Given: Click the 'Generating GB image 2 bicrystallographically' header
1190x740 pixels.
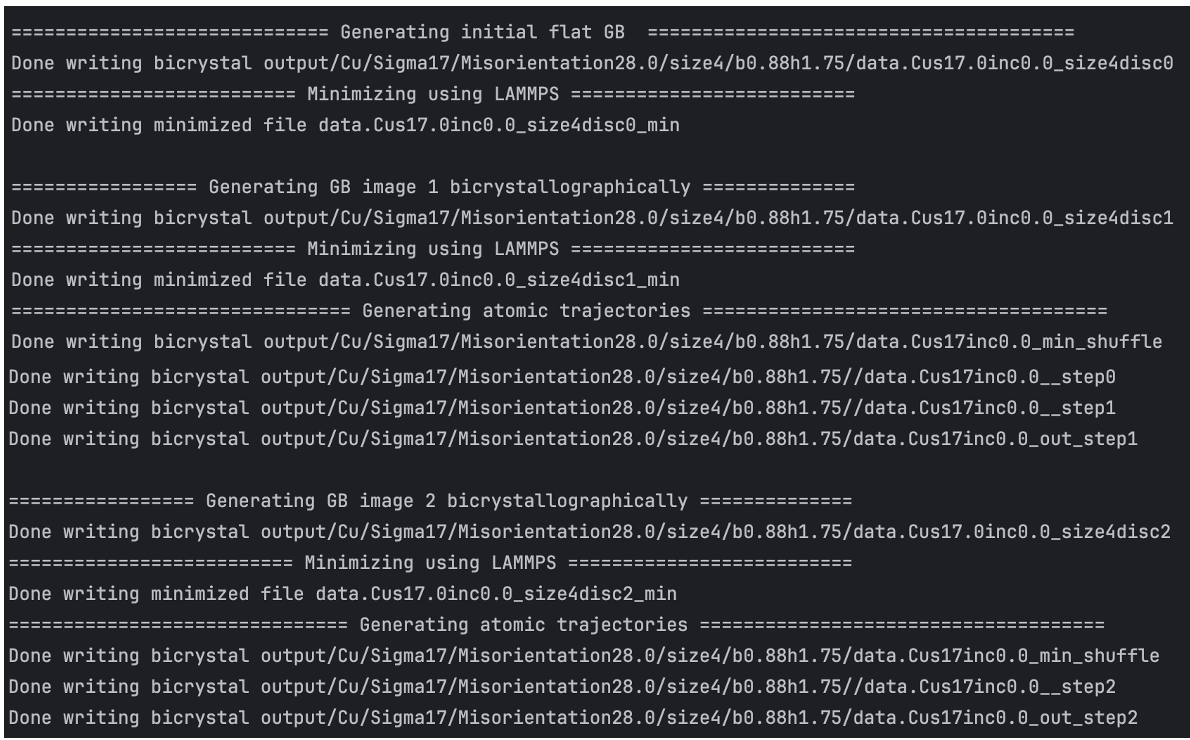Looking at the screenshot, I should tap(431, 500).
